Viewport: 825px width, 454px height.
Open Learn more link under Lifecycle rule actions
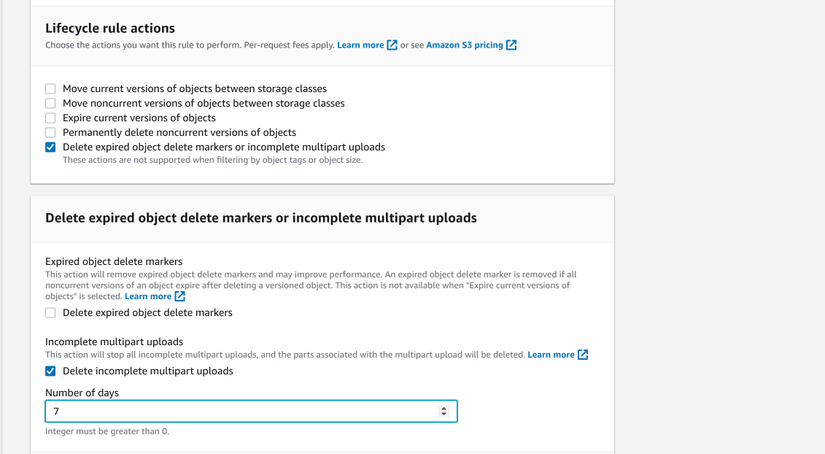point(360,45)
